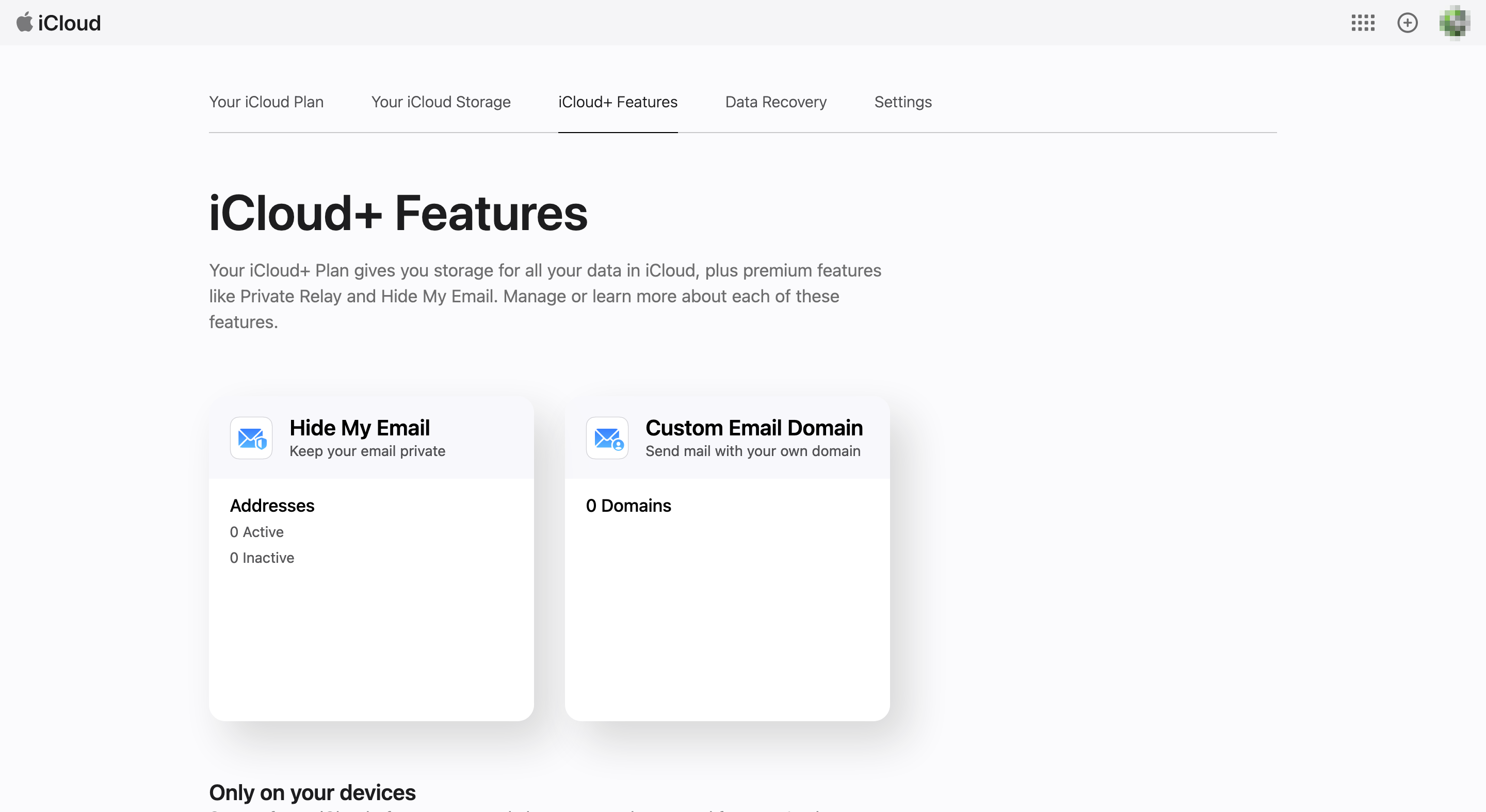Viewport: 1486px width, 812px height.
Task: Toggle inactive Hide My Email addresses
Action: pyautogui.click(x=262, y=557)
